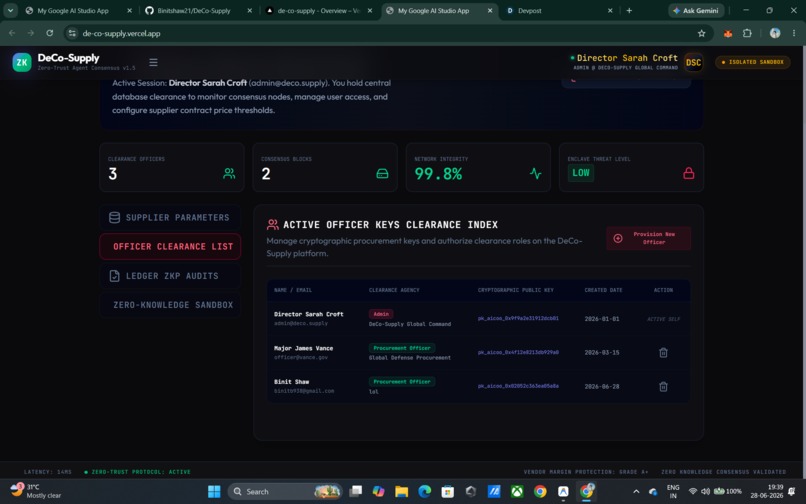The image size is (806, 504).
Task: Close the Devpost browser tab
Action: 610,10
